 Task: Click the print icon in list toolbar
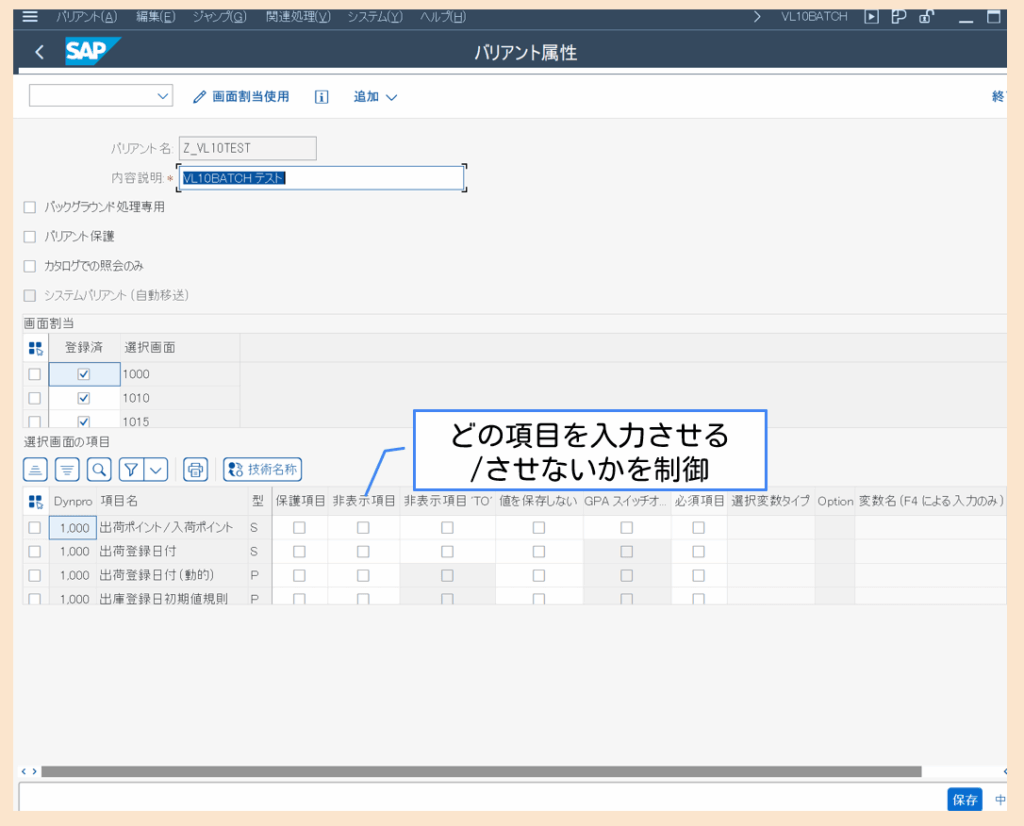pos(195,469)
